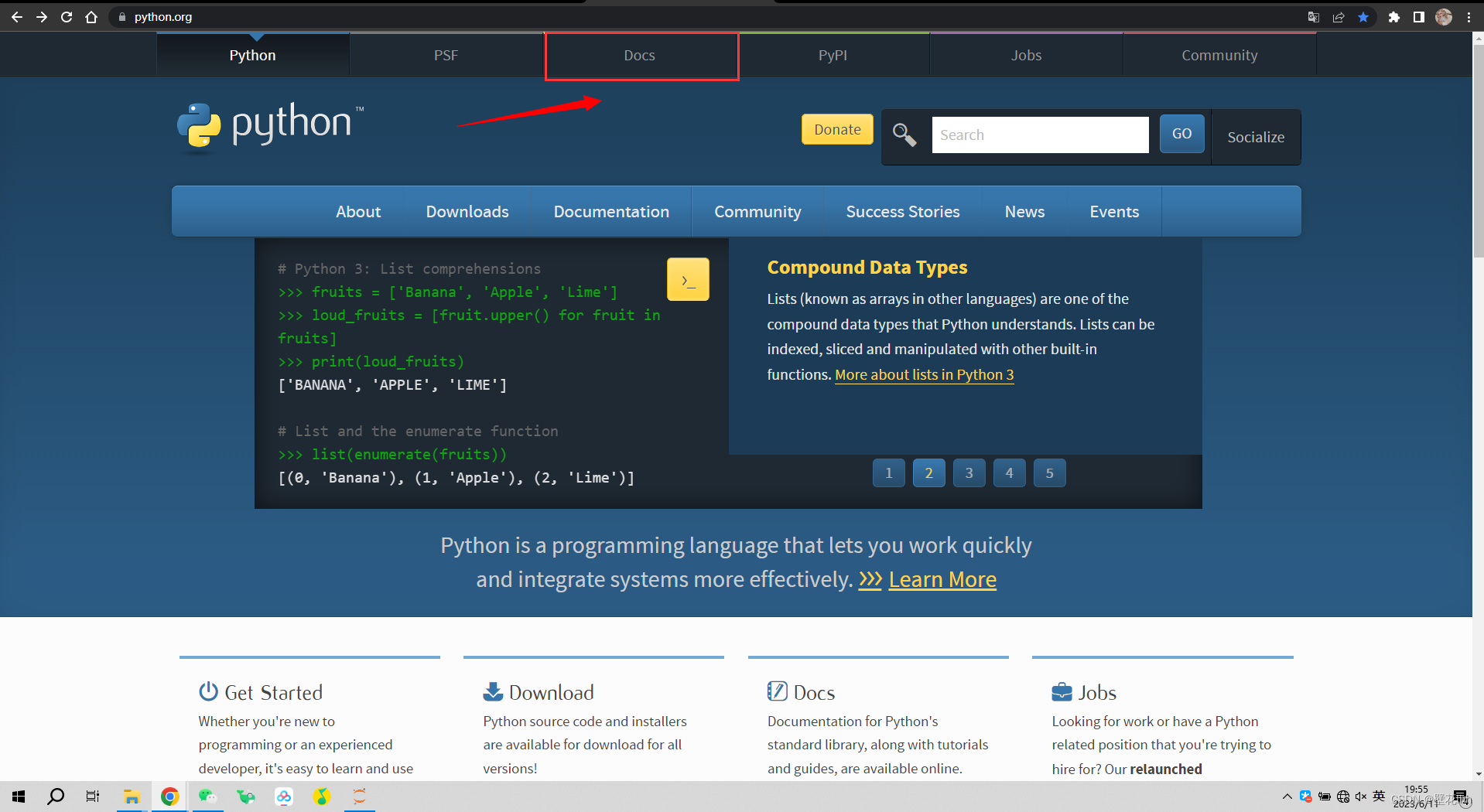Open the Docs top tab
1484x812 pixels.
640,55
